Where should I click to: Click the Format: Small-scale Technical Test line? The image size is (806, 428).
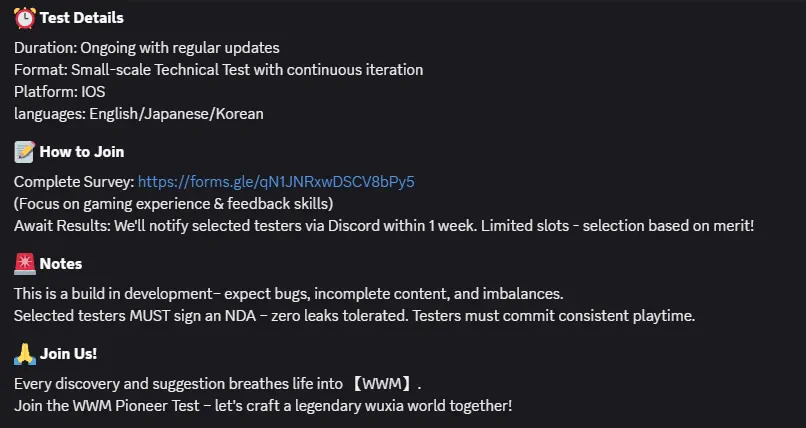pos(218,70)
